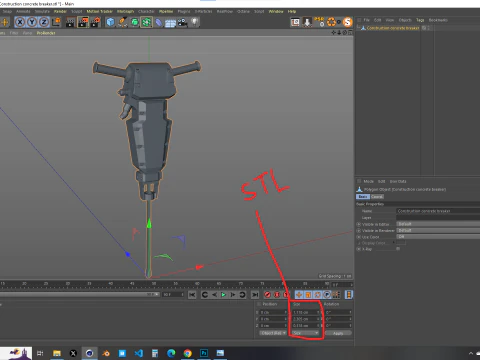This screenshot has width=480, height=360.
Task: Go to next key button
Action: coord(242,295)
